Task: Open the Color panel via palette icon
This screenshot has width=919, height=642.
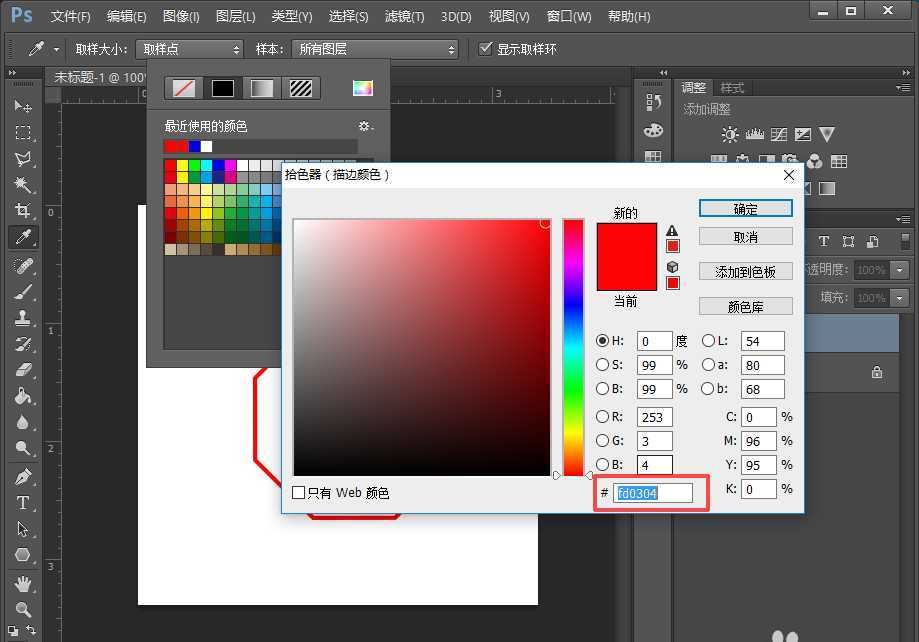Action: [x=653, y=130]
